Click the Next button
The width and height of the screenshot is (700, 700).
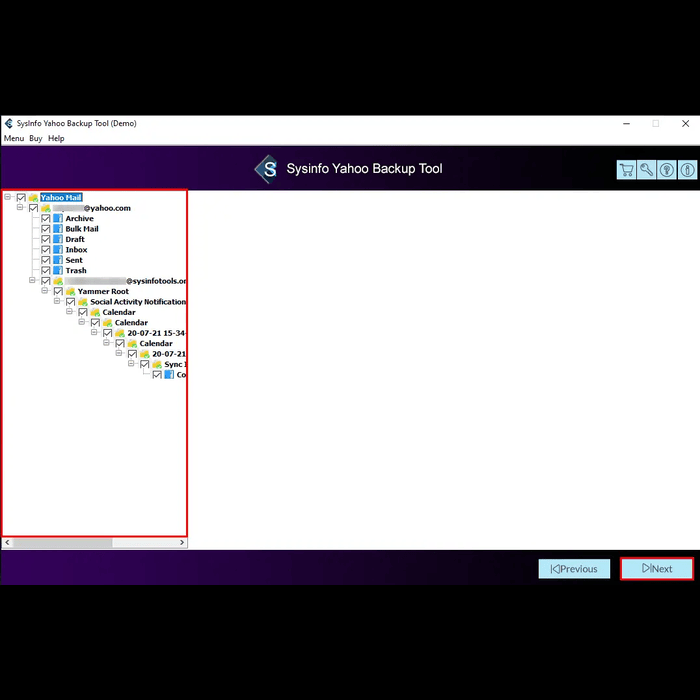(657, 569)
